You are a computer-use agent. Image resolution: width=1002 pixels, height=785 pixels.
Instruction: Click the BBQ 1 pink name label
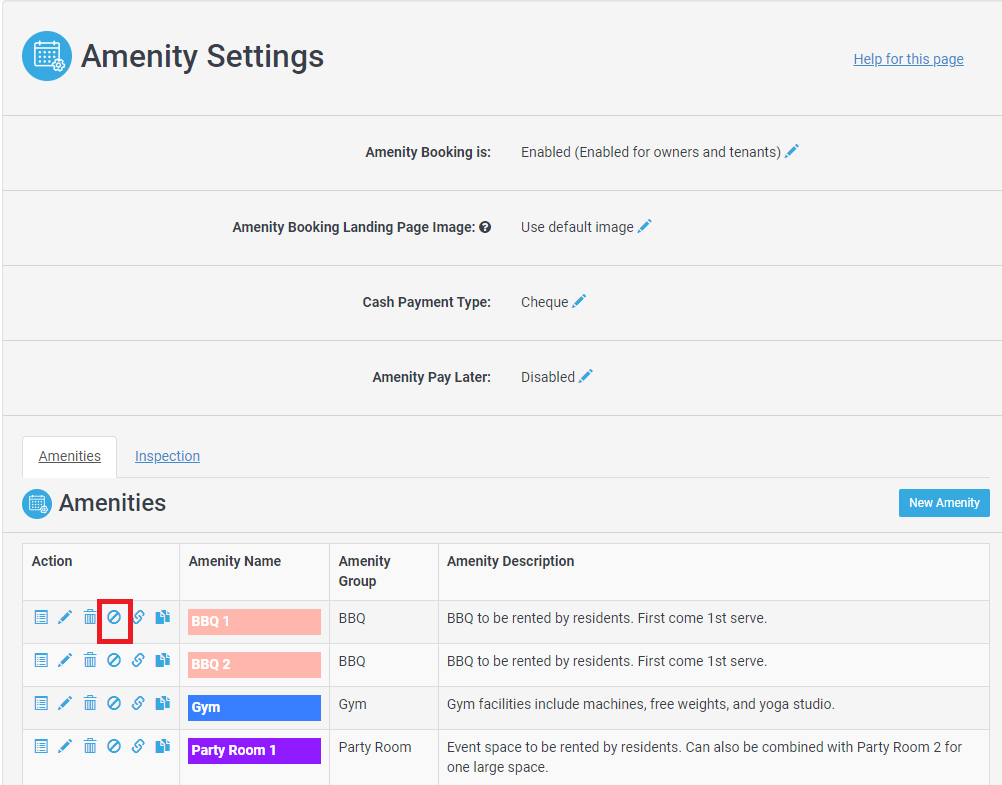[254, 621]
